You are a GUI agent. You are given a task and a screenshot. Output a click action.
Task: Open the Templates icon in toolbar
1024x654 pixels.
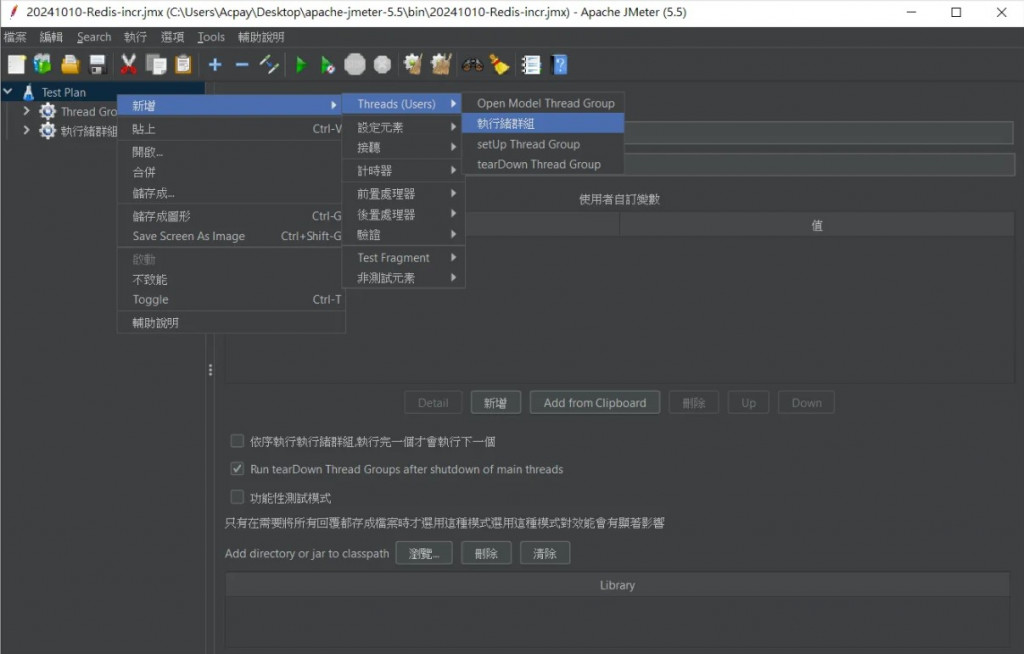[x=42, y=65]
